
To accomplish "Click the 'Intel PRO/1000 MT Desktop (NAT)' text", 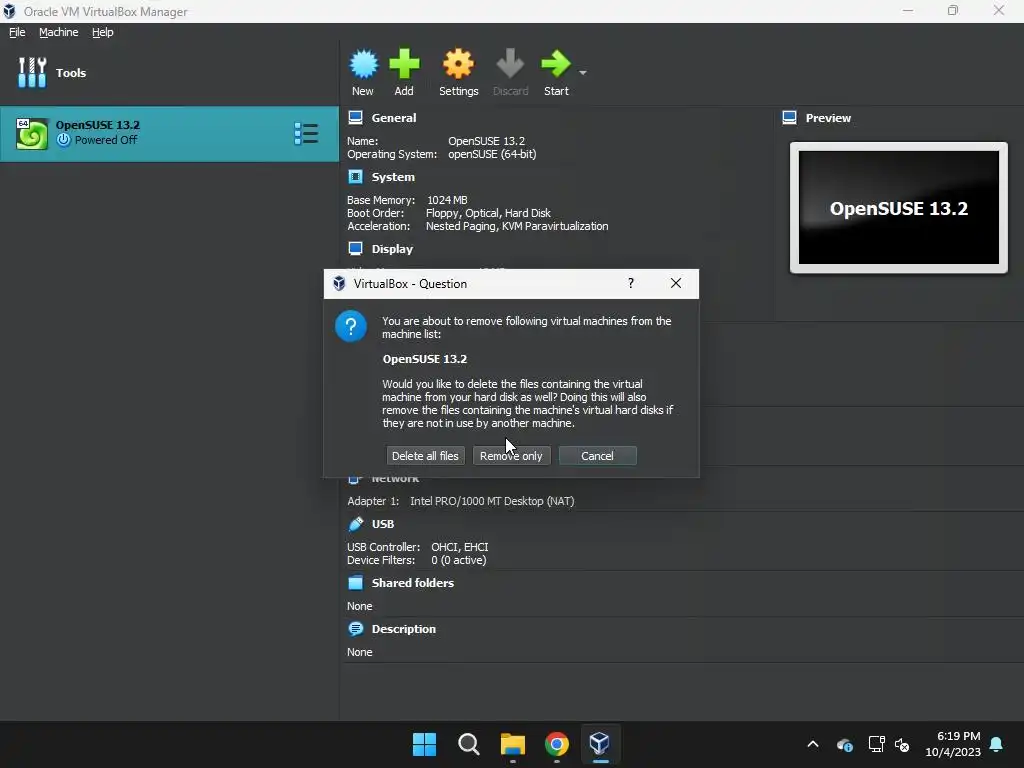I will [x=492, y=501].
